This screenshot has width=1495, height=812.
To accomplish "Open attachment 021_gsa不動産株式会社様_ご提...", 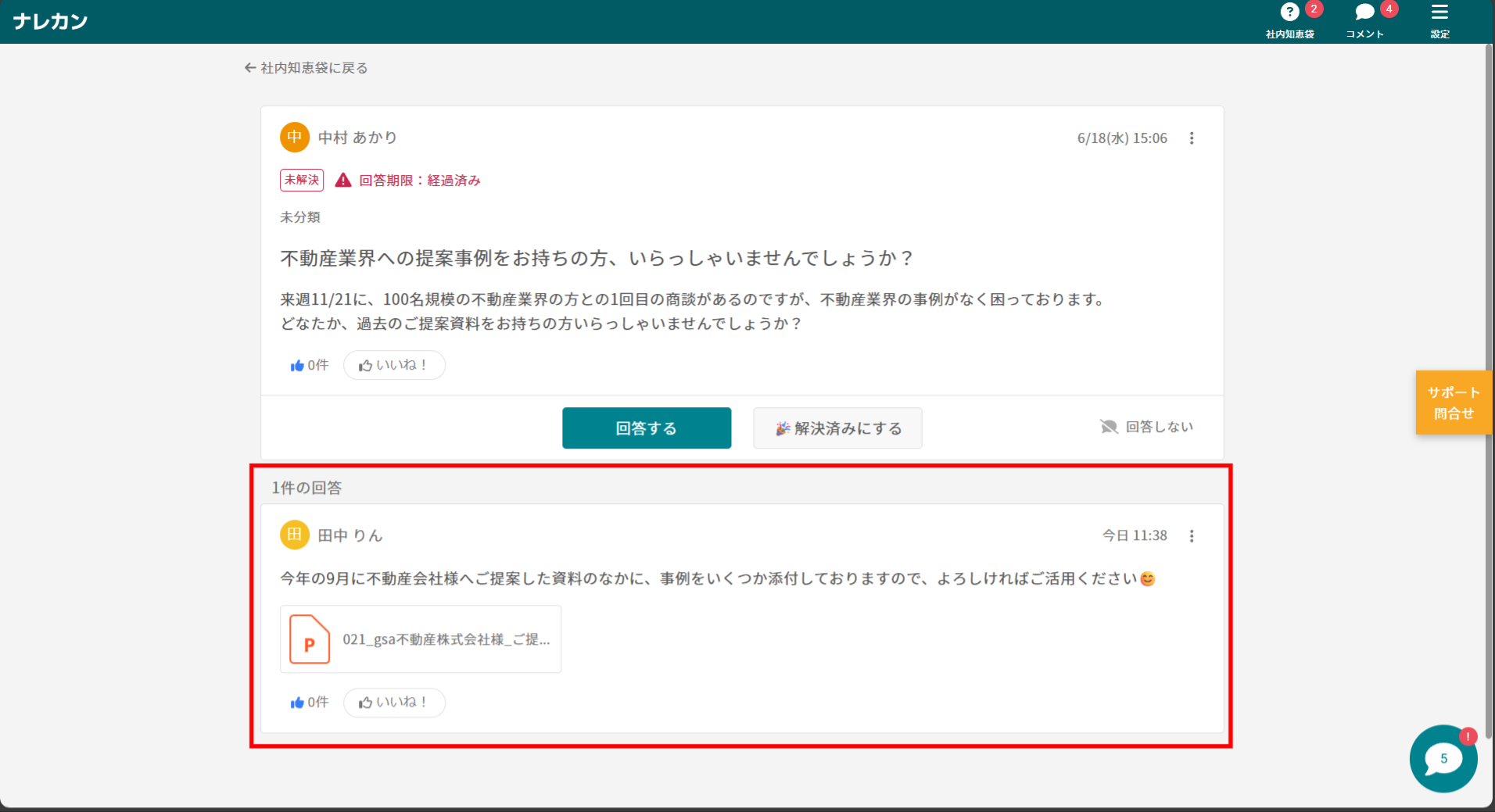I will (421, 639).
